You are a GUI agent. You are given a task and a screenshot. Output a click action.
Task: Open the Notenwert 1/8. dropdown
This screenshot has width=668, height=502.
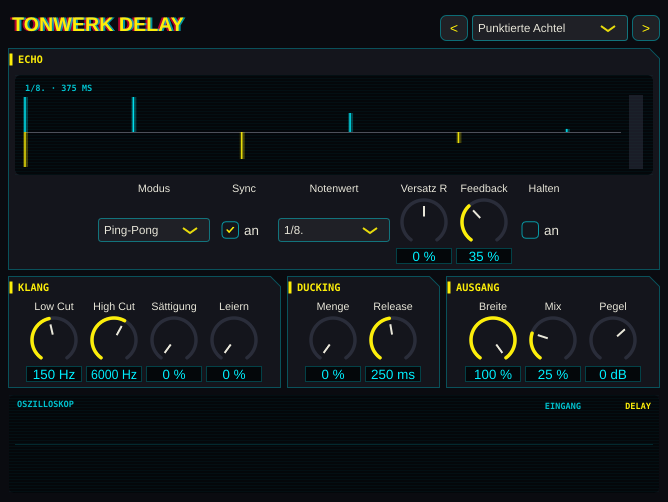[334, 230]
